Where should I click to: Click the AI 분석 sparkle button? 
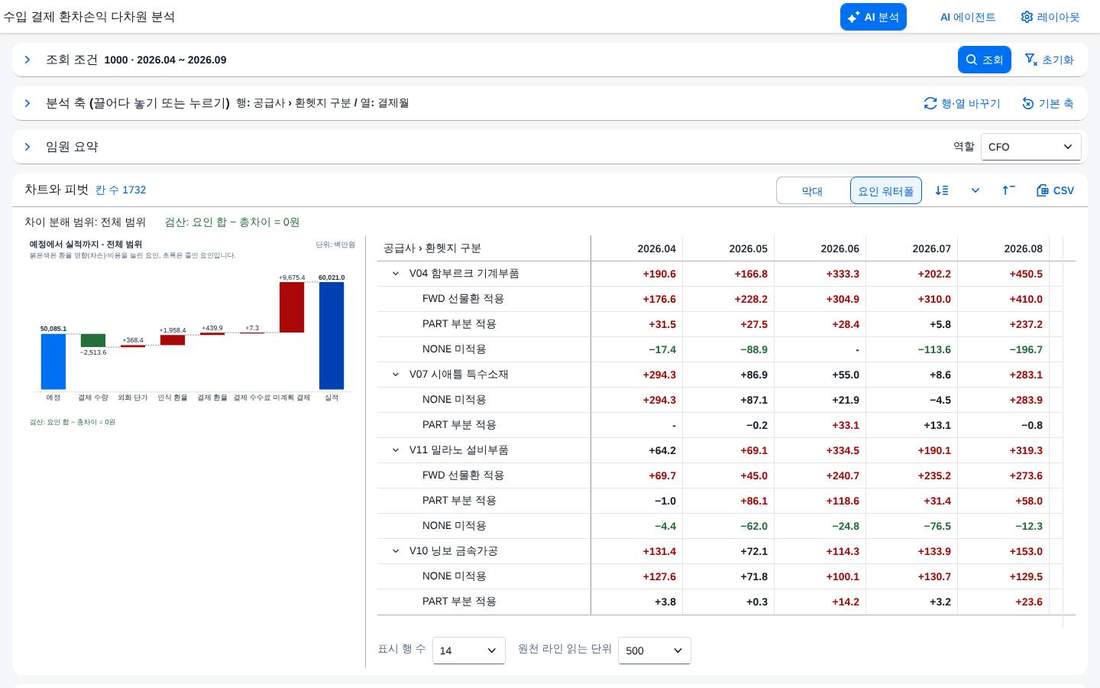[873, 17]
